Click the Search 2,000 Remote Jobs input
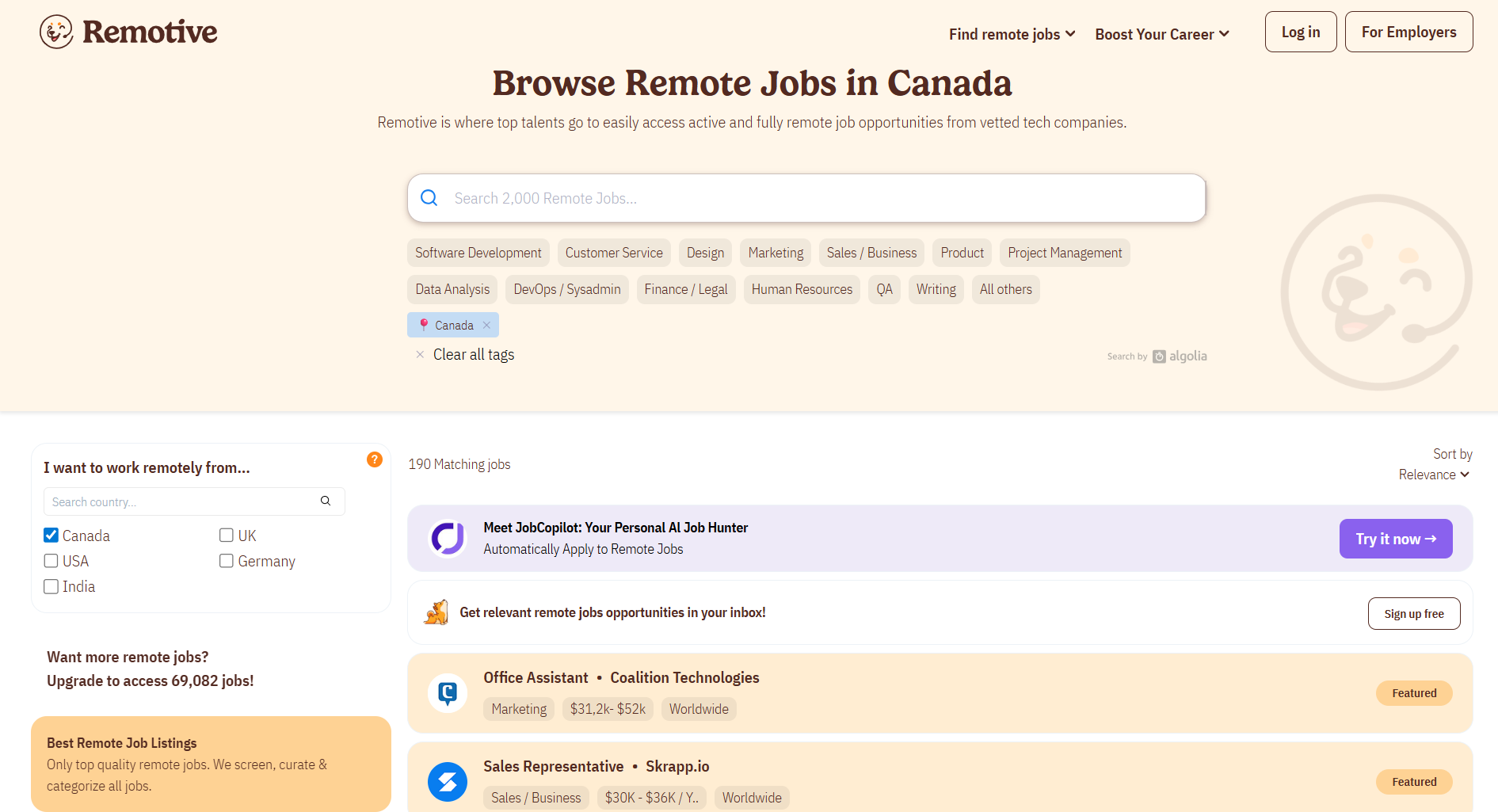1498x812 pixels. point(806,198)
